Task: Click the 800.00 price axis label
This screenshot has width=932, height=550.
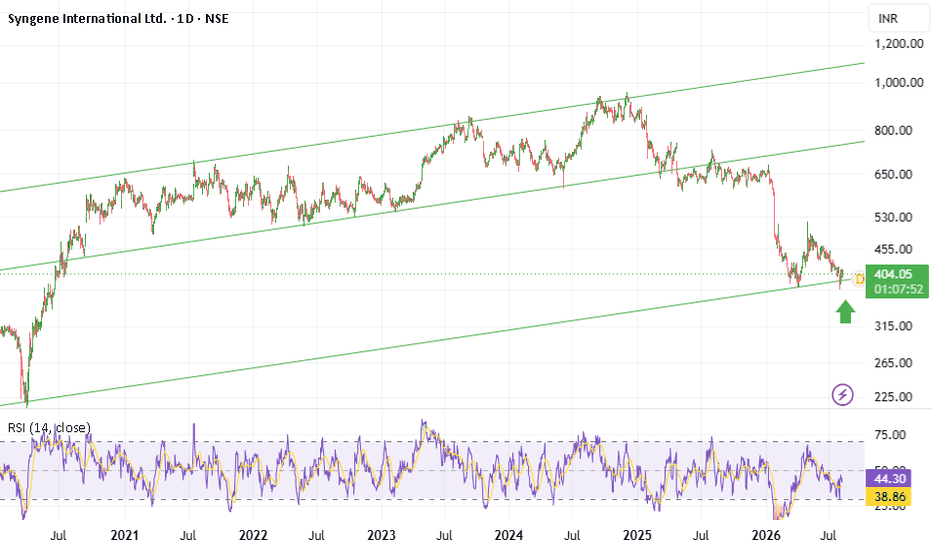Action: [893, 130]
